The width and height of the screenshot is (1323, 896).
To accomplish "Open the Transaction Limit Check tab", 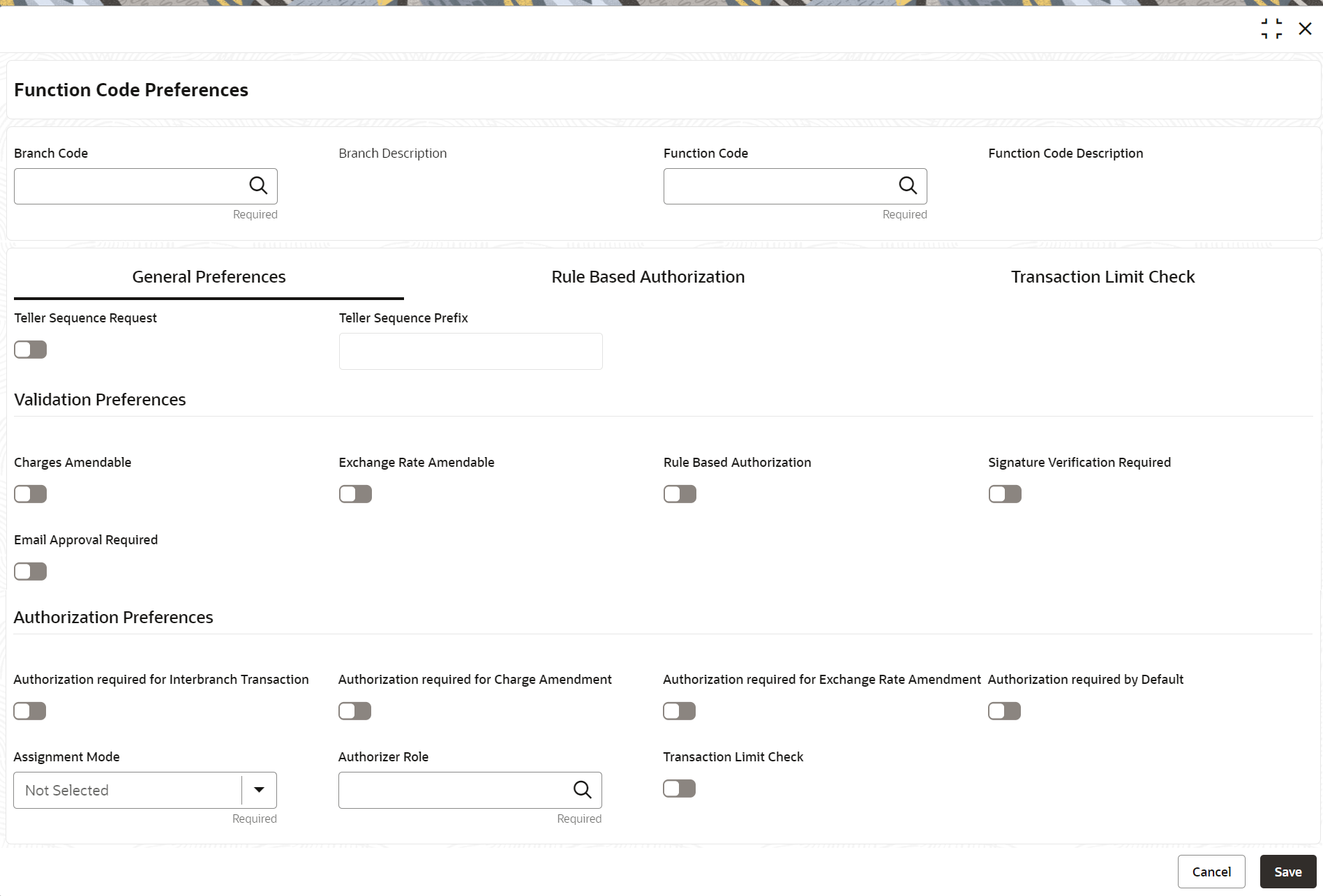I will (1102, 277).
